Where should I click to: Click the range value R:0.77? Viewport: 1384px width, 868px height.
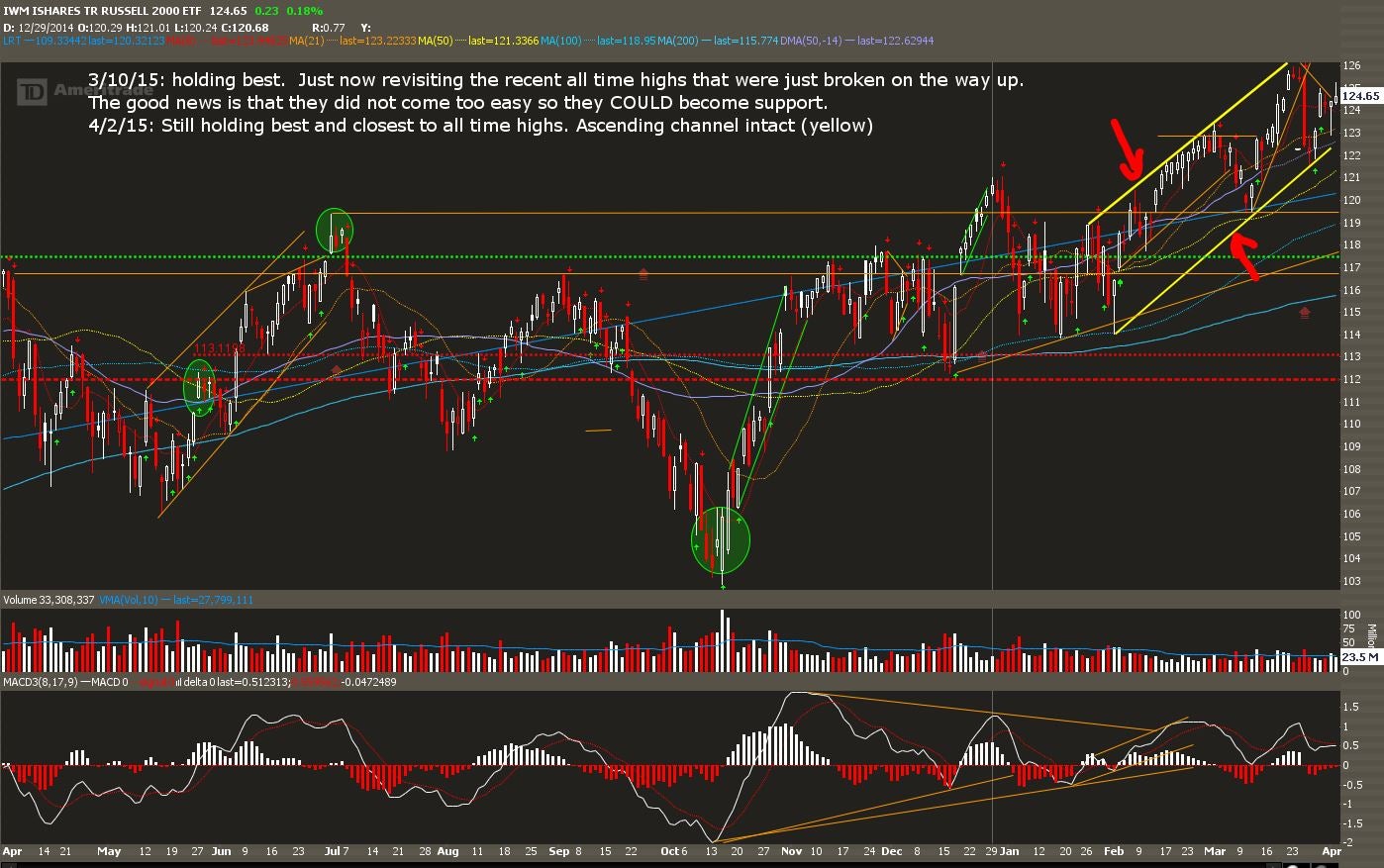(328, 27)
